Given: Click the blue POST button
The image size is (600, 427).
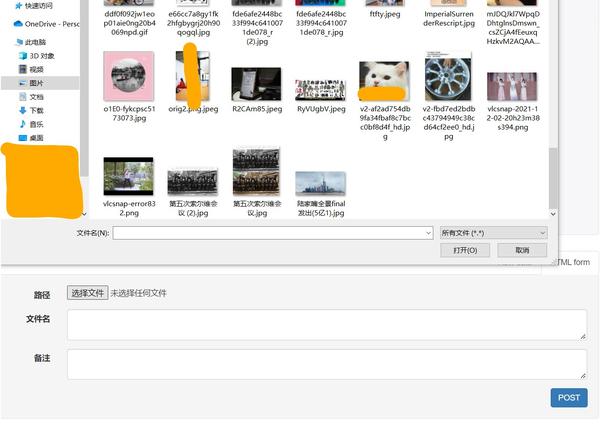Looking at the screenshot, I should 569,398.
